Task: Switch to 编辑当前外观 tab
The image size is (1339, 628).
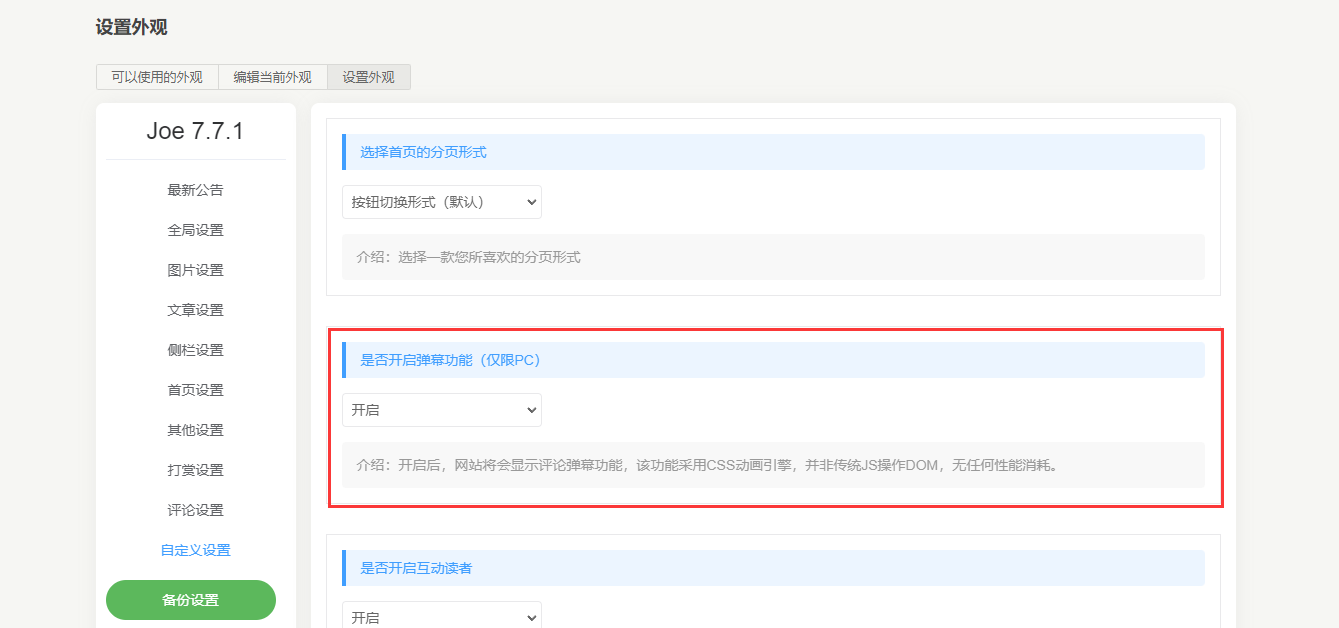Action: coord(272,77)
